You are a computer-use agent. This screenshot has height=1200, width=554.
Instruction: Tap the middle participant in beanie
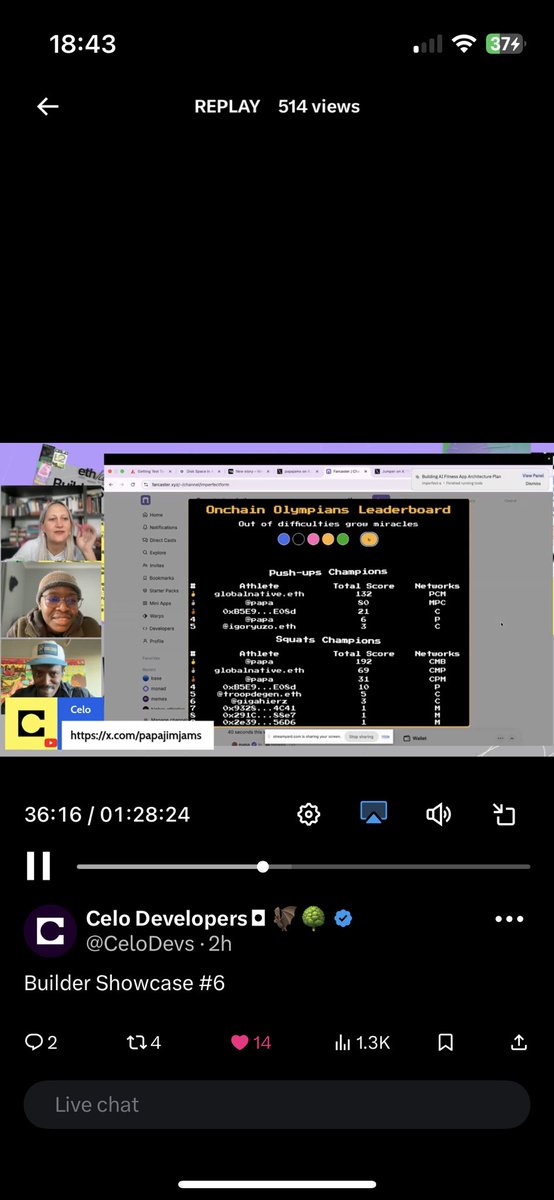pyautogui.click(x=51, y=600)
